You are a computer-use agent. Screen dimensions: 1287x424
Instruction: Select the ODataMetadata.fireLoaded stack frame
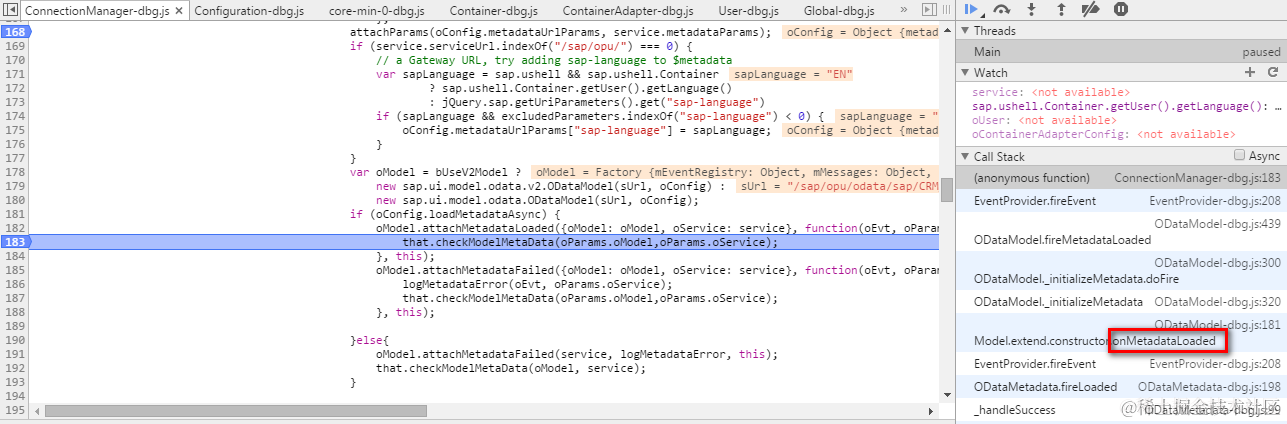pyautogui.click(x=1121, y=387)
